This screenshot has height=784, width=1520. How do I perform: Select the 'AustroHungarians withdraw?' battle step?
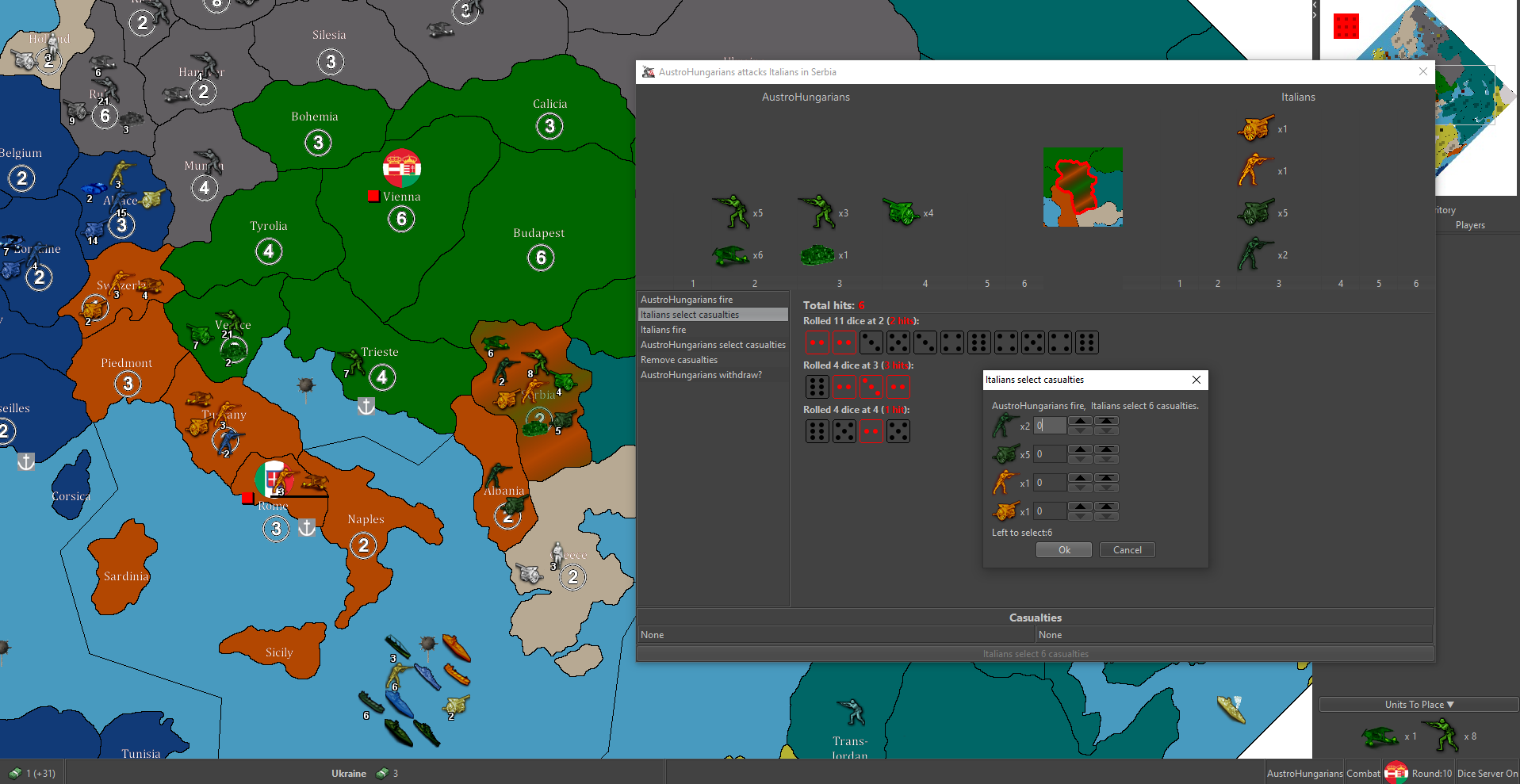714,375
